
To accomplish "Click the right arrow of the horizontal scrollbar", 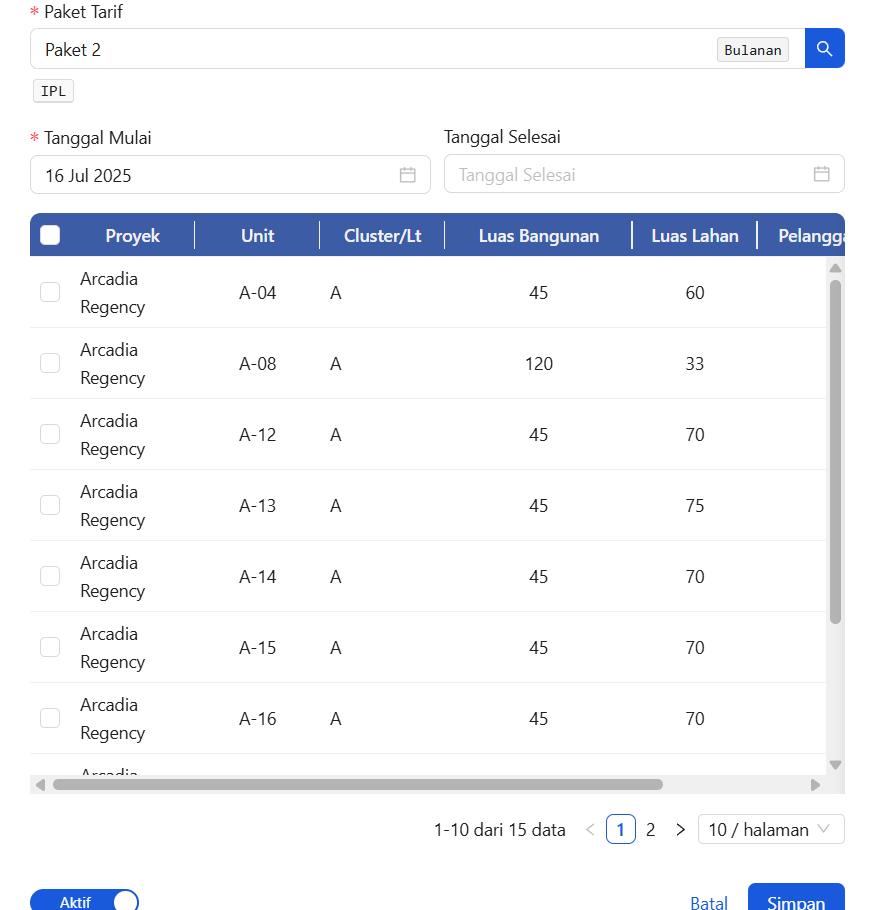I will [x=816, y=784].
